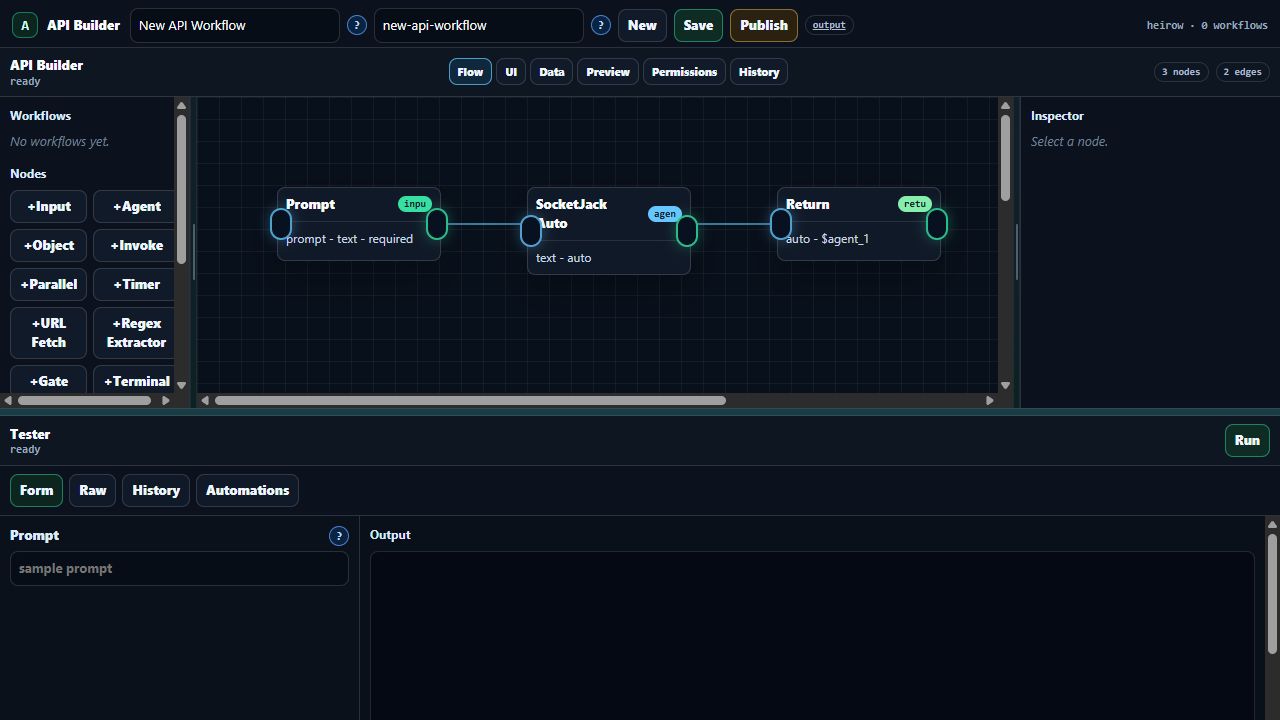Viewport: 1280px width, 720px height.
Task: Publish the workflow
Action: [764, 25]
